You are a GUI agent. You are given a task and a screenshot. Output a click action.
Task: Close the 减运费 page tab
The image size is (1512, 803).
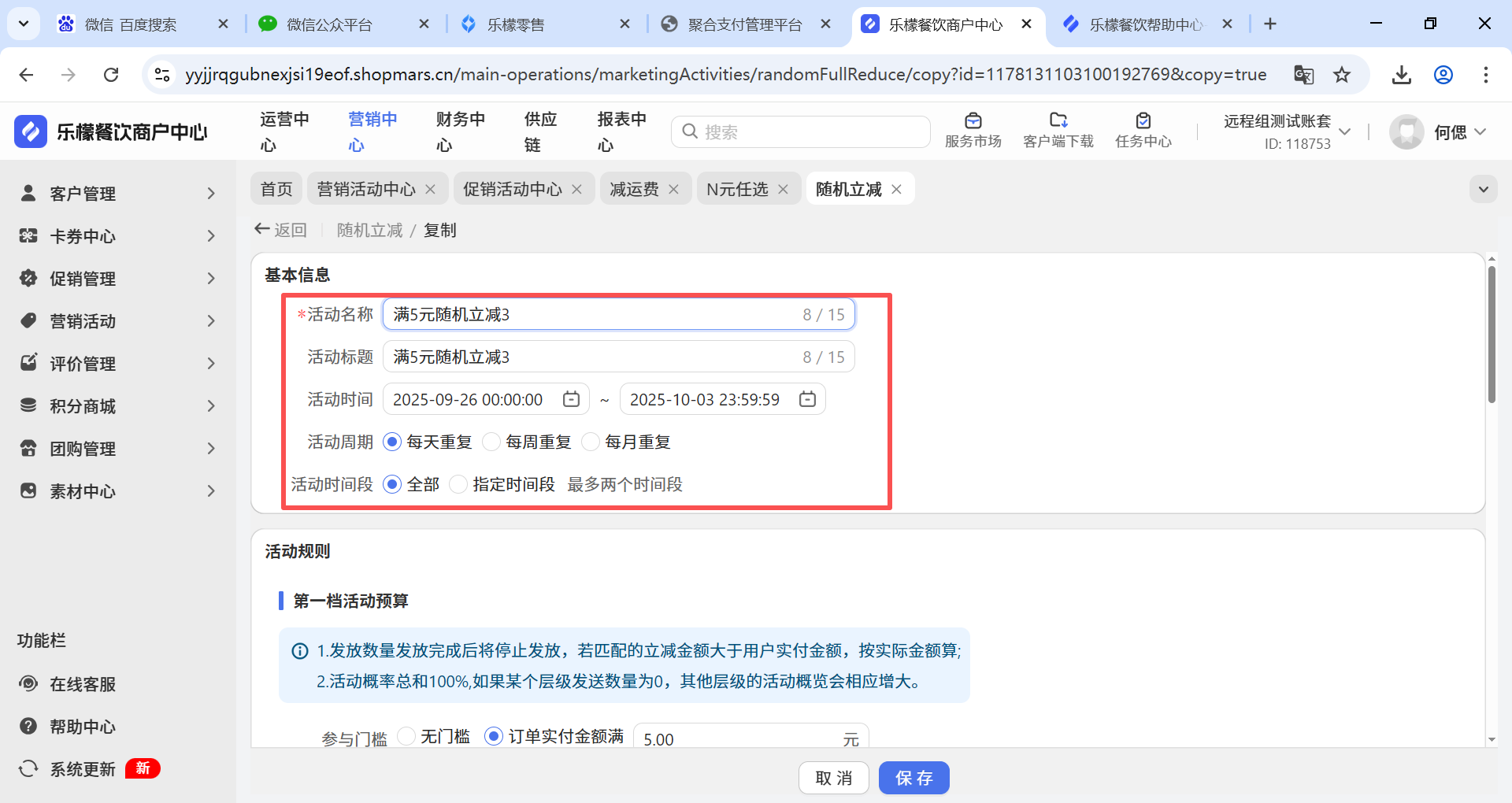coord(673,189)
